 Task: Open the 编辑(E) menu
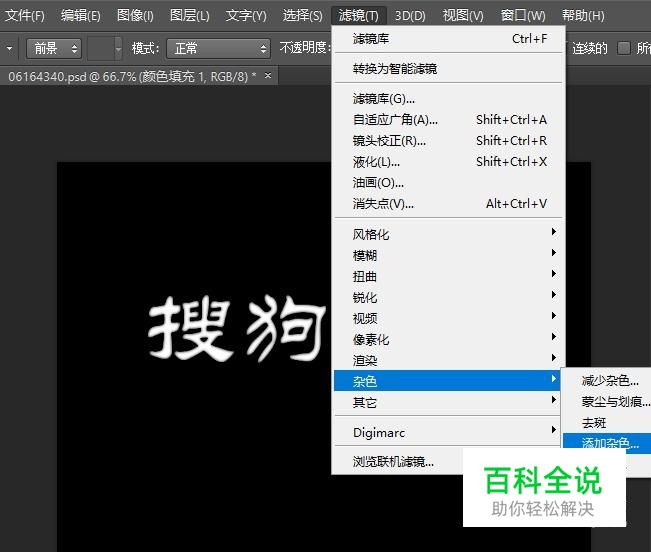81,16
